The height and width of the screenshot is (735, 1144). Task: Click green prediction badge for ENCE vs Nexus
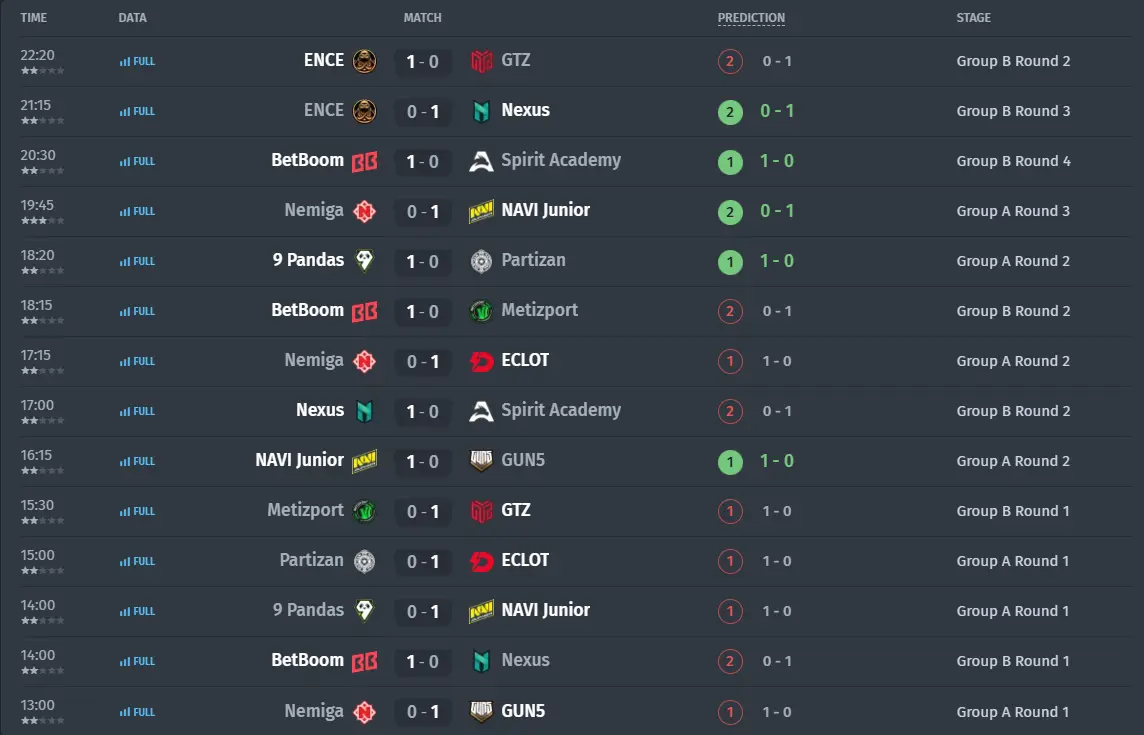pos(730,112)
